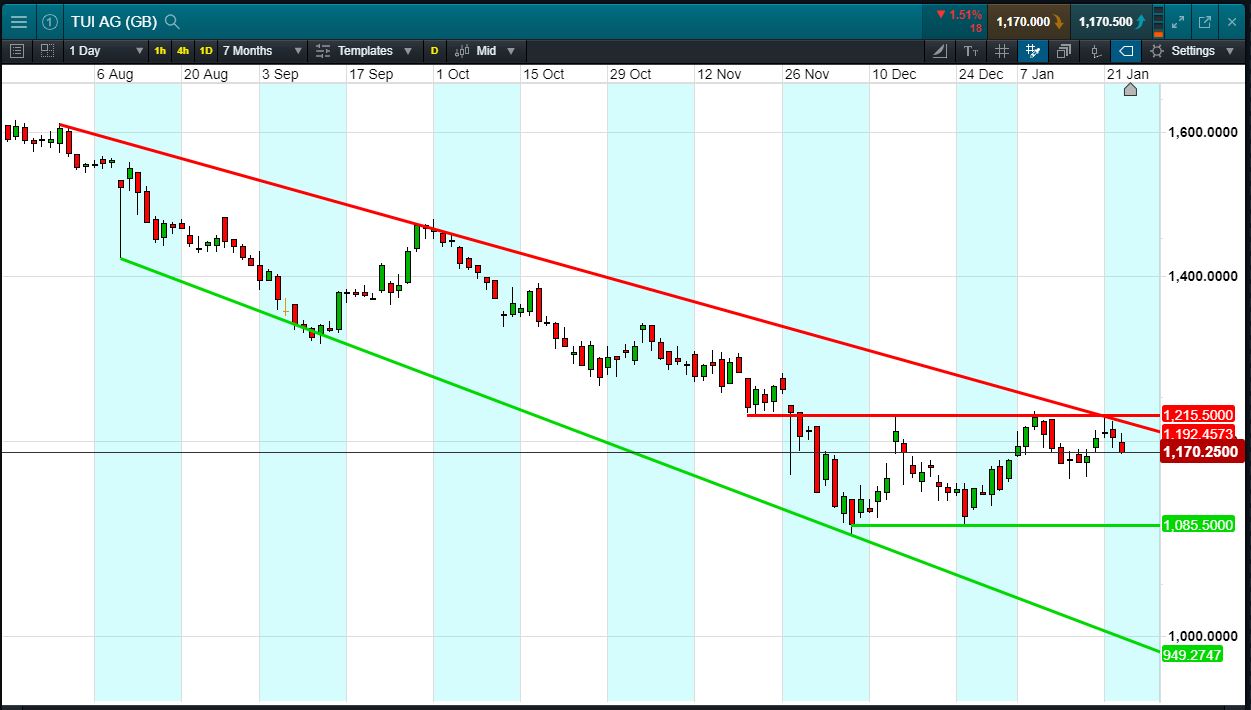
Task: Click the dashed grid layout icon
Action: click(x=47, y=51)
